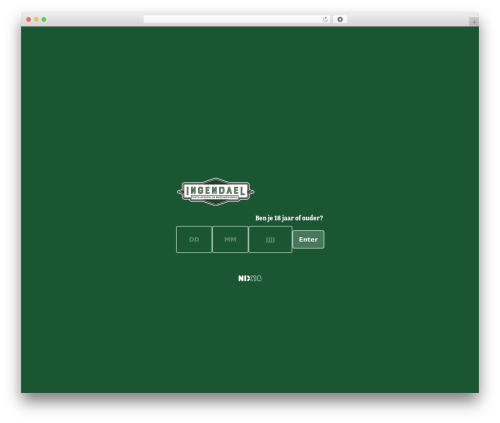Click the NIX18 logo
Screen dimensions: 500x423
[250, 278]
